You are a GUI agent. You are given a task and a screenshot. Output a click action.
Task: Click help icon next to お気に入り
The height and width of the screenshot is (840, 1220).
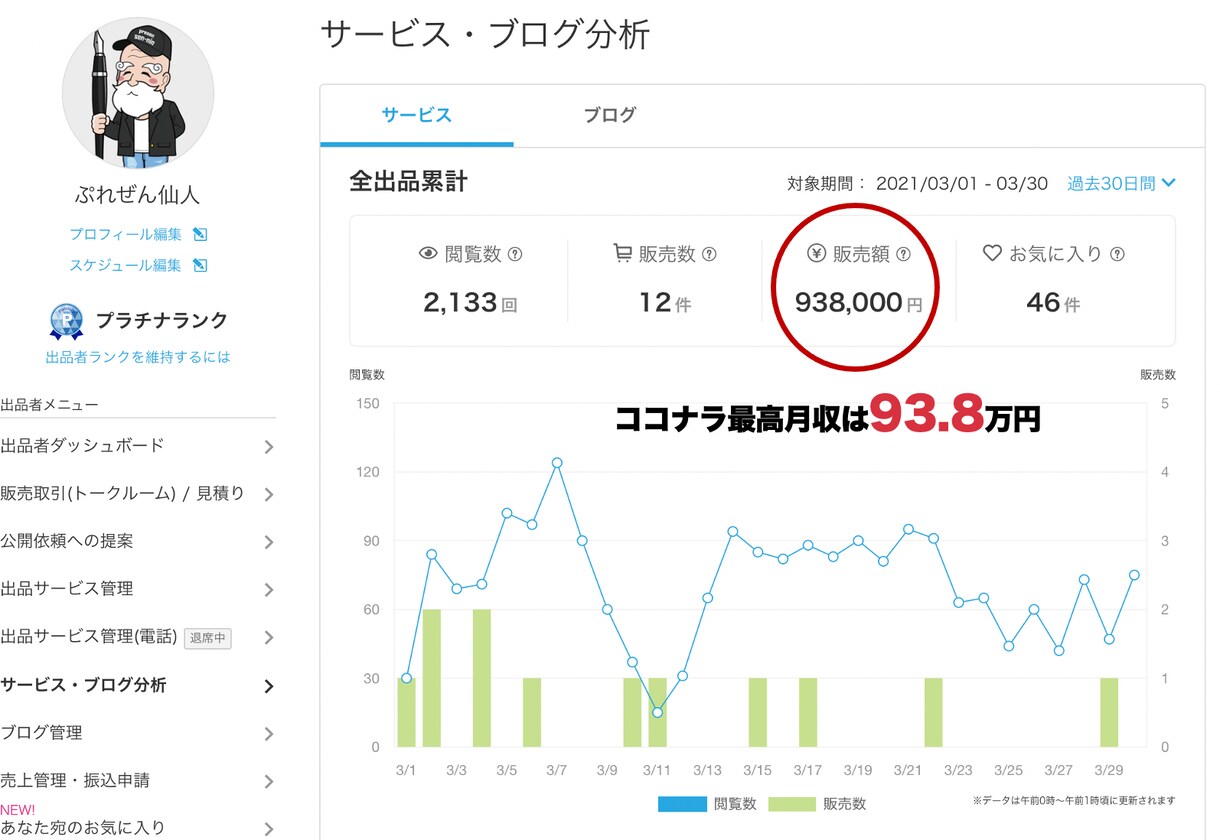[x=1117, y=254]
